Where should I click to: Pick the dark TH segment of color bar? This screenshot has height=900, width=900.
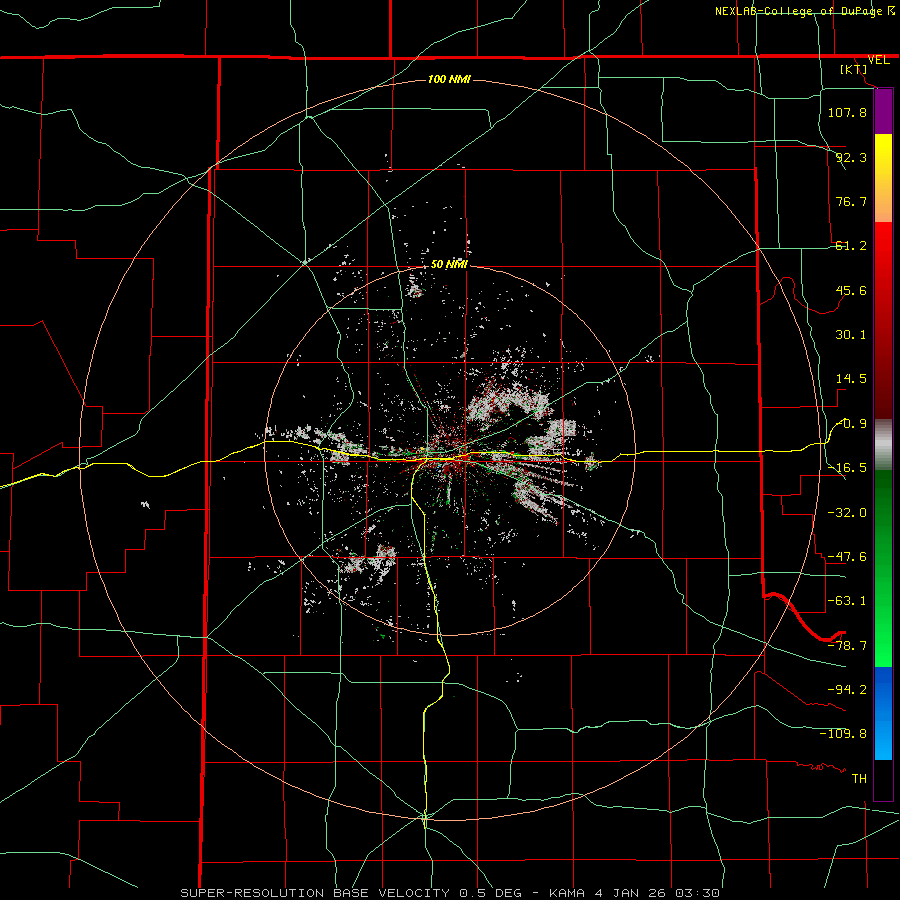(883, 779)
